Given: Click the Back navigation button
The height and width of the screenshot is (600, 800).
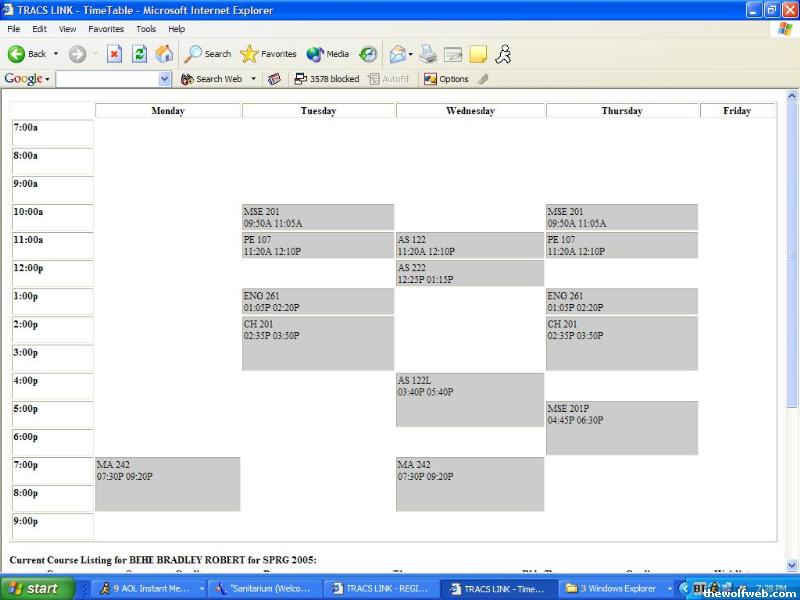Looking at the screenshot, I should [27, 54].
